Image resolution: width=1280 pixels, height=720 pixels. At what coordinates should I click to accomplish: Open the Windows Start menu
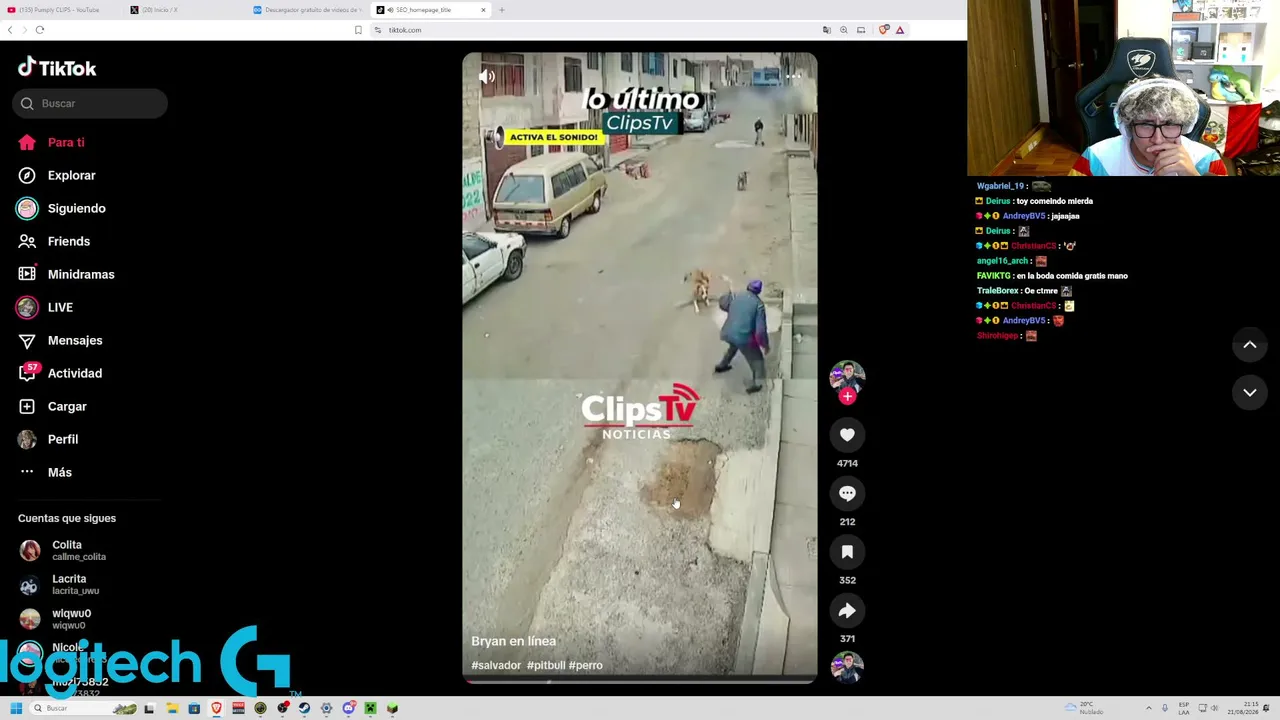[16, 708]
